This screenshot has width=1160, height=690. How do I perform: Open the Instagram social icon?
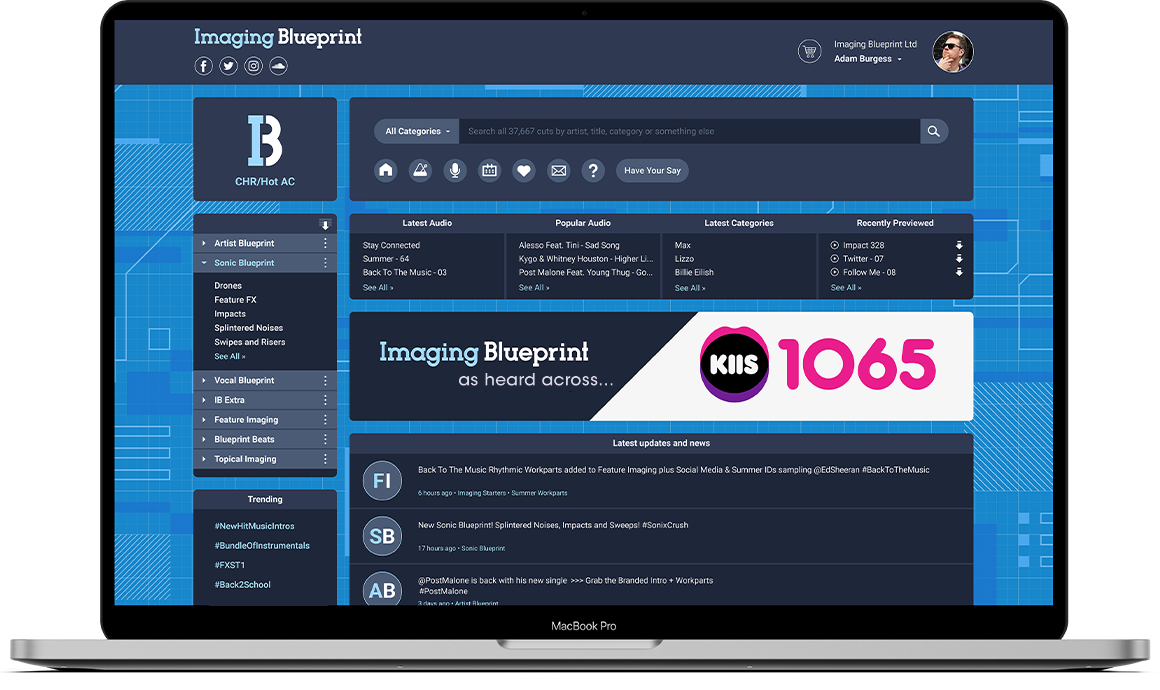[x=254, y=66]
